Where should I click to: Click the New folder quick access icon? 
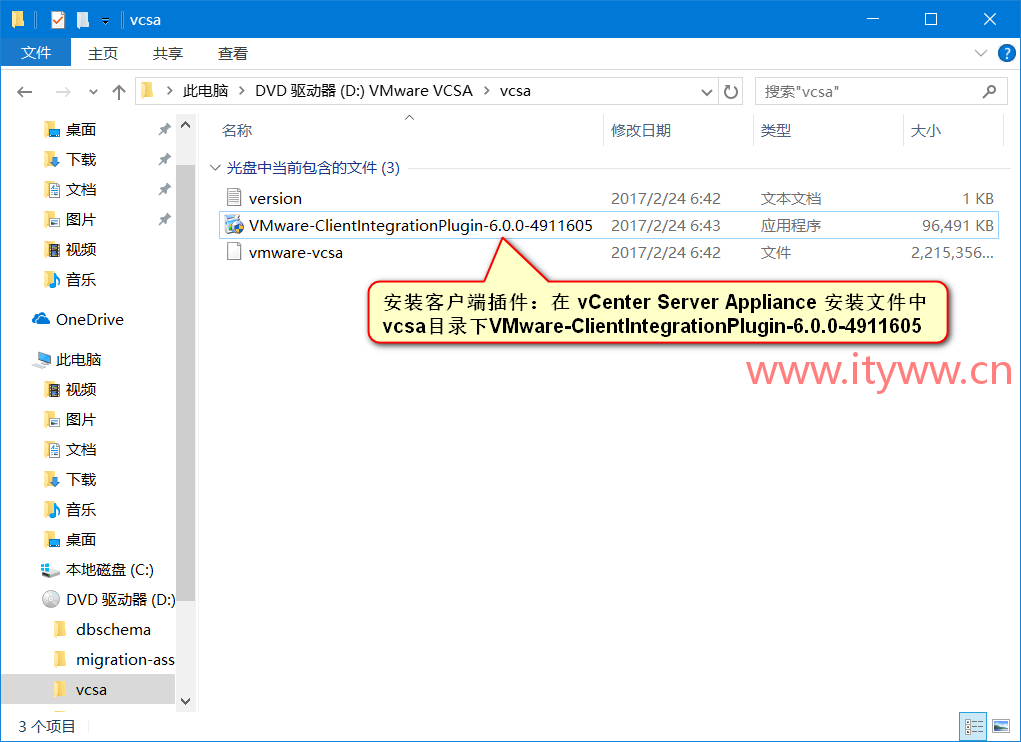pyautogui.click(x=83, y=20)
